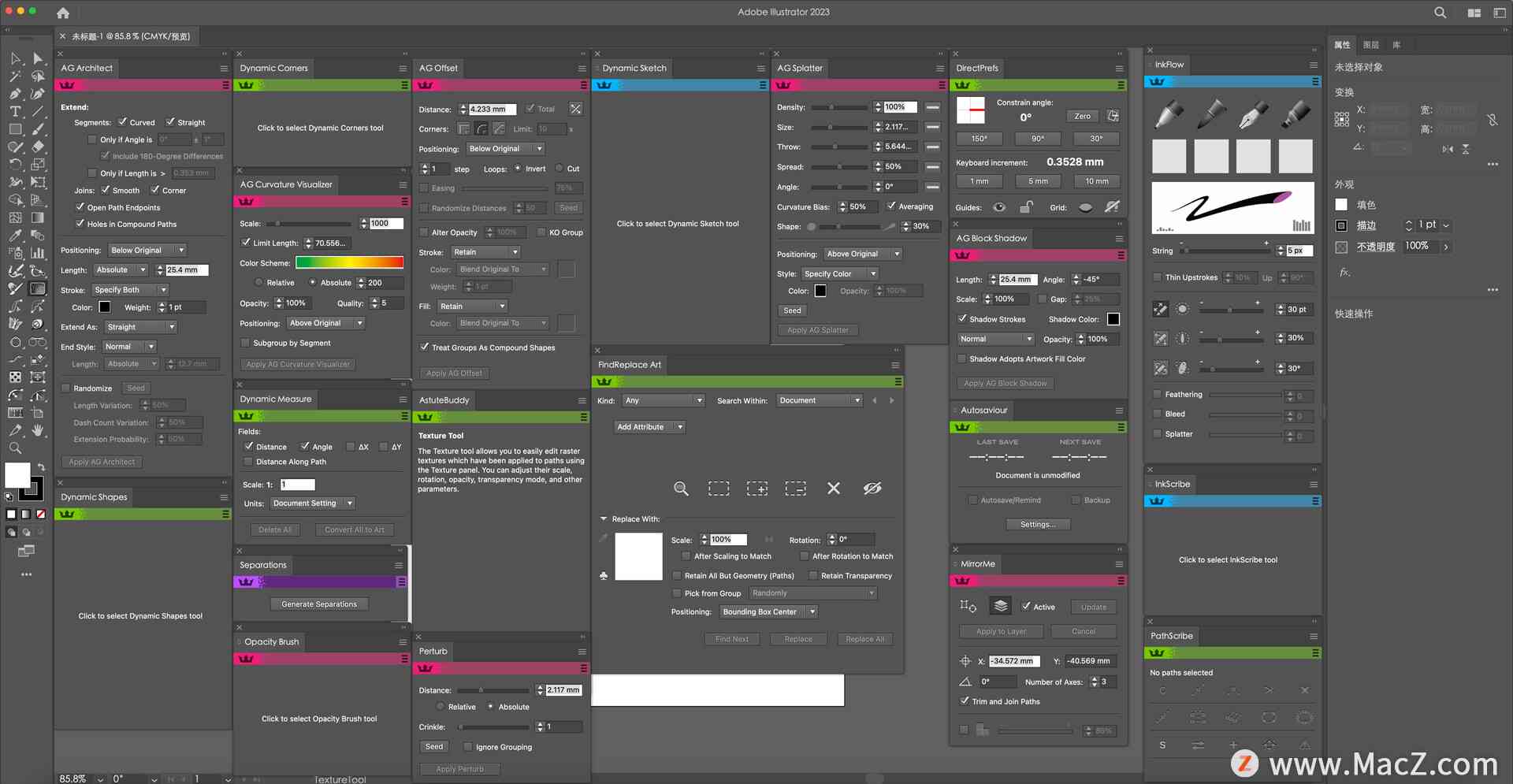Open Positioning Bounding Box Center dropdown
The image size is (1513, 784).
click(769, 611)
